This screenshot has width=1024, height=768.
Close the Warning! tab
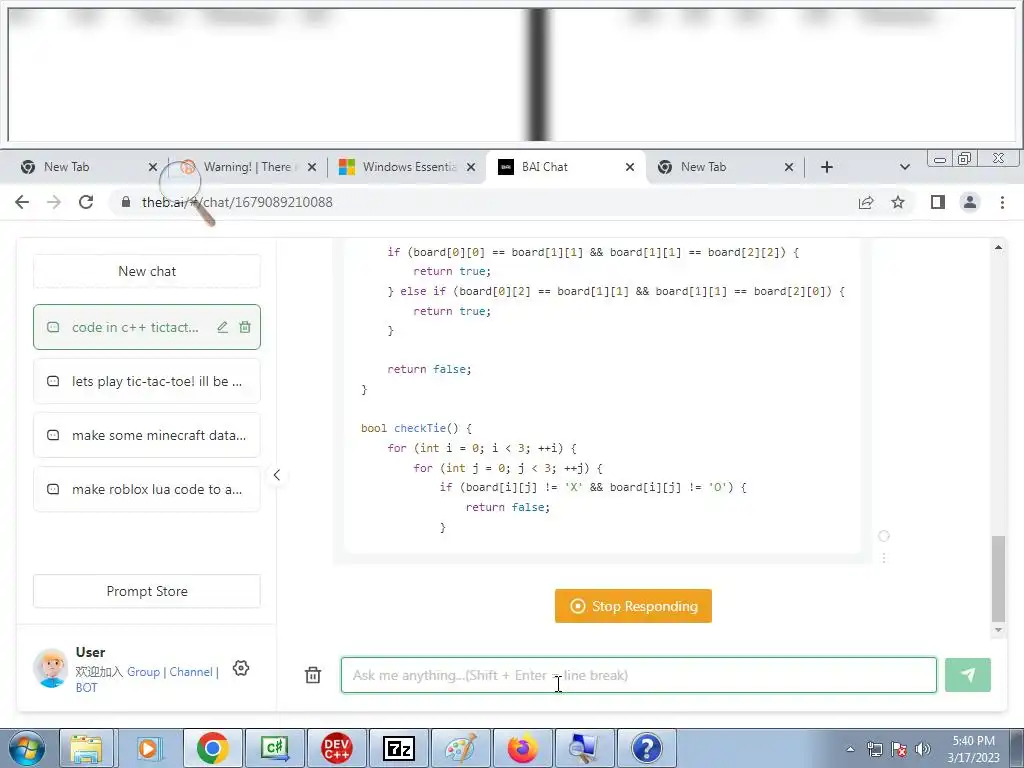pyautogui.click(x=312, y=167)
